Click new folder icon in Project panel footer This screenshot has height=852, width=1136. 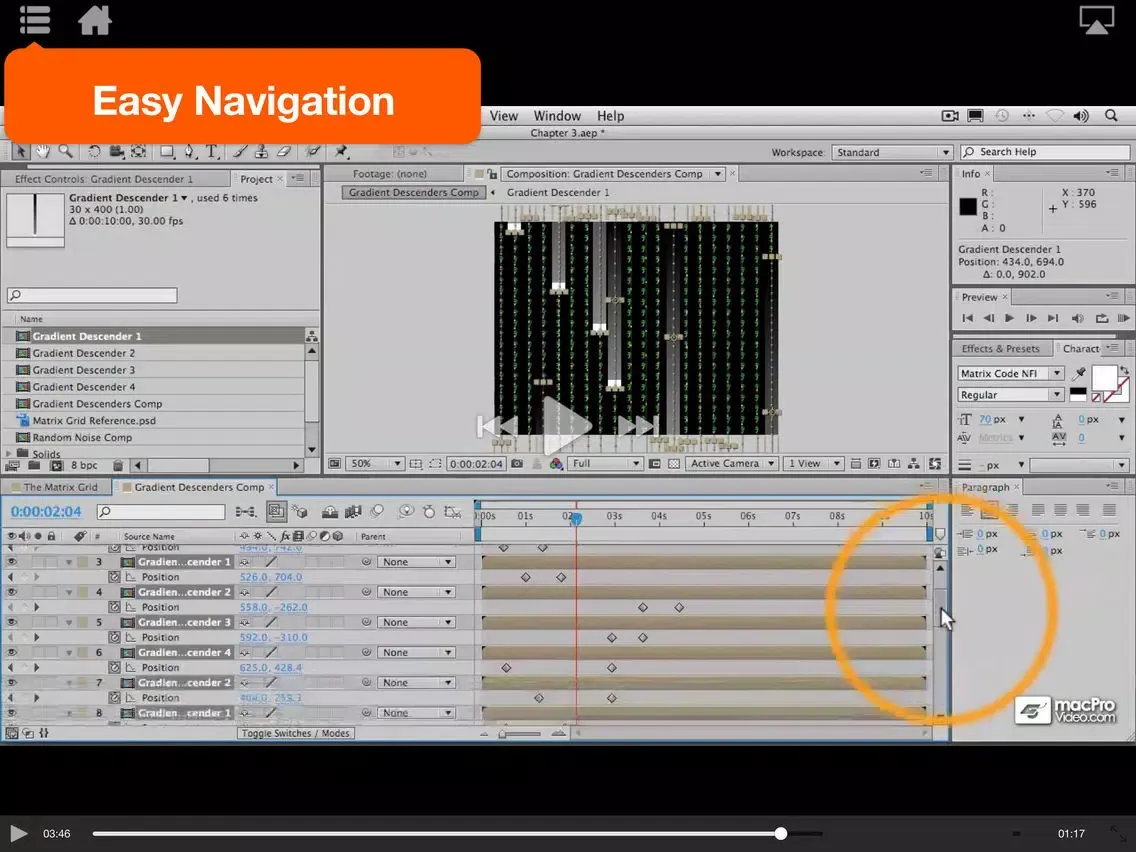[x=34, y=465]
